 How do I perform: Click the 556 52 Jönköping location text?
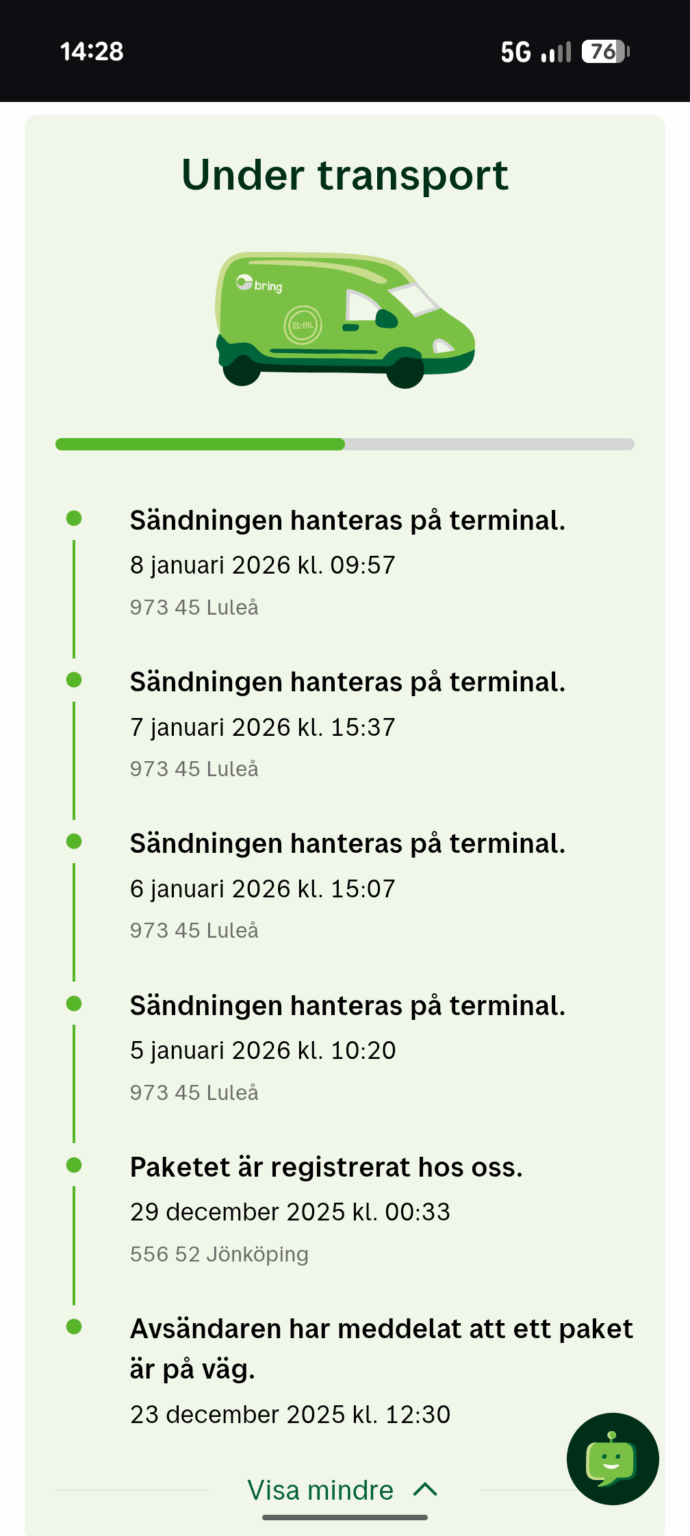218,1253
